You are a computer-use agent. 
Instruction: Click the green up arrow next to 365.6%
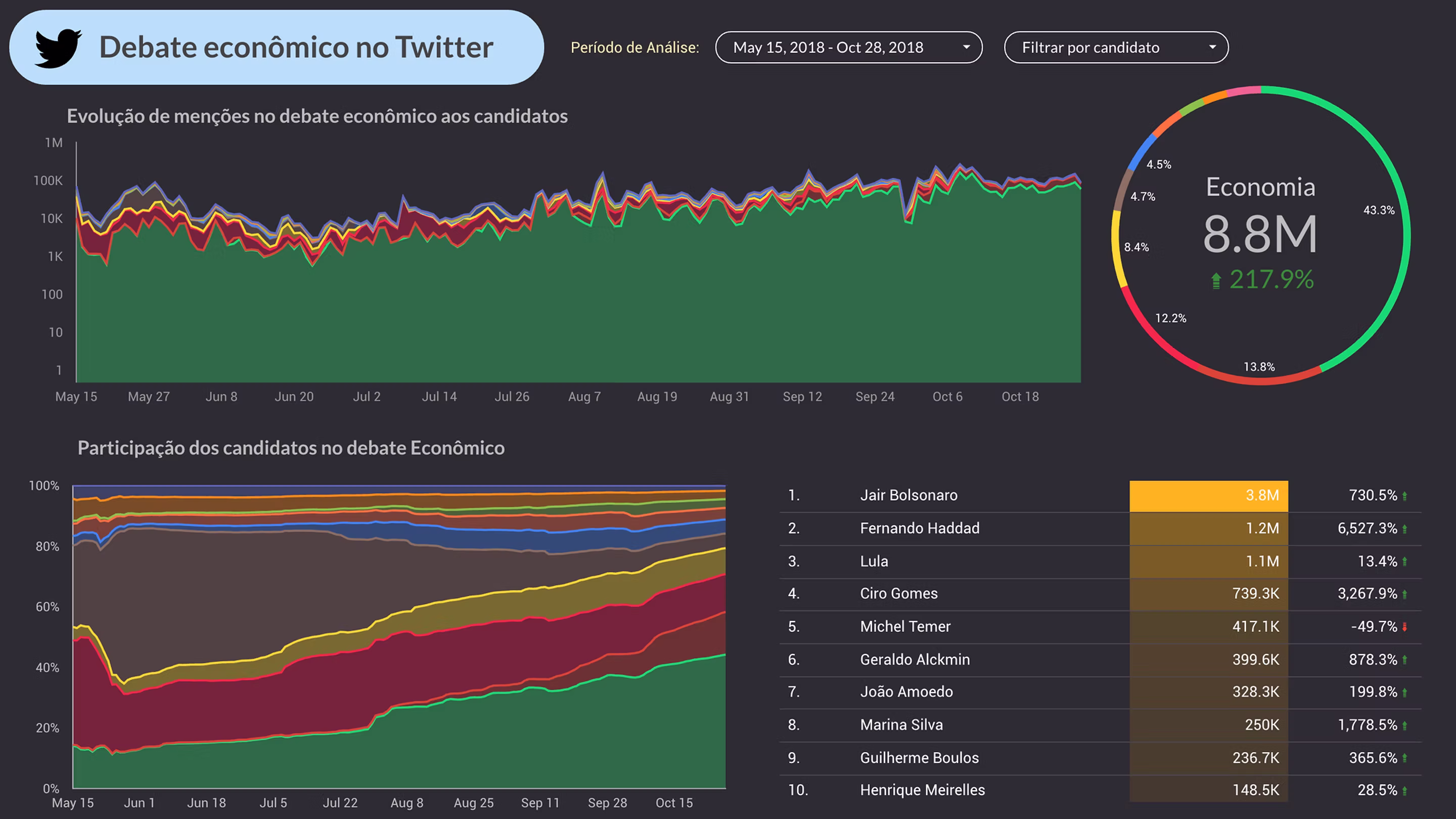[1404, 758]
